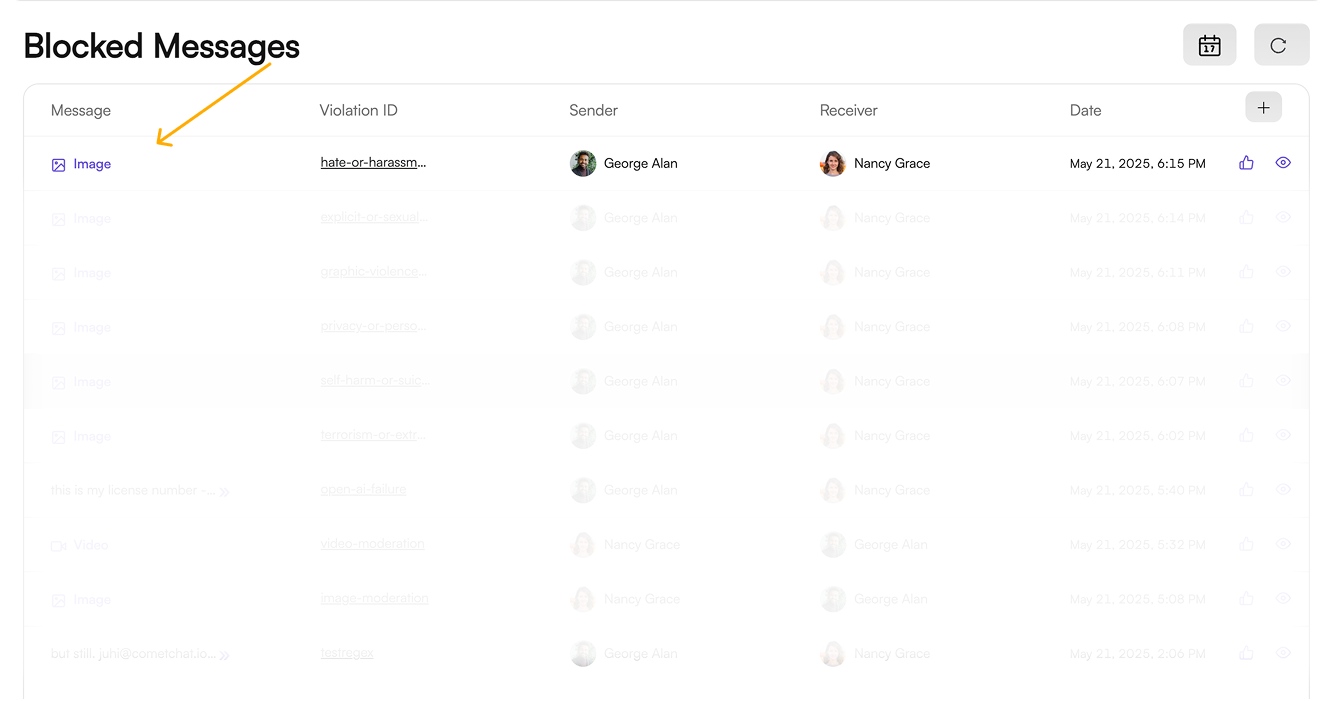Expand the 'this is my license number' message
The image size is (1334, 701).
[225, 491]
